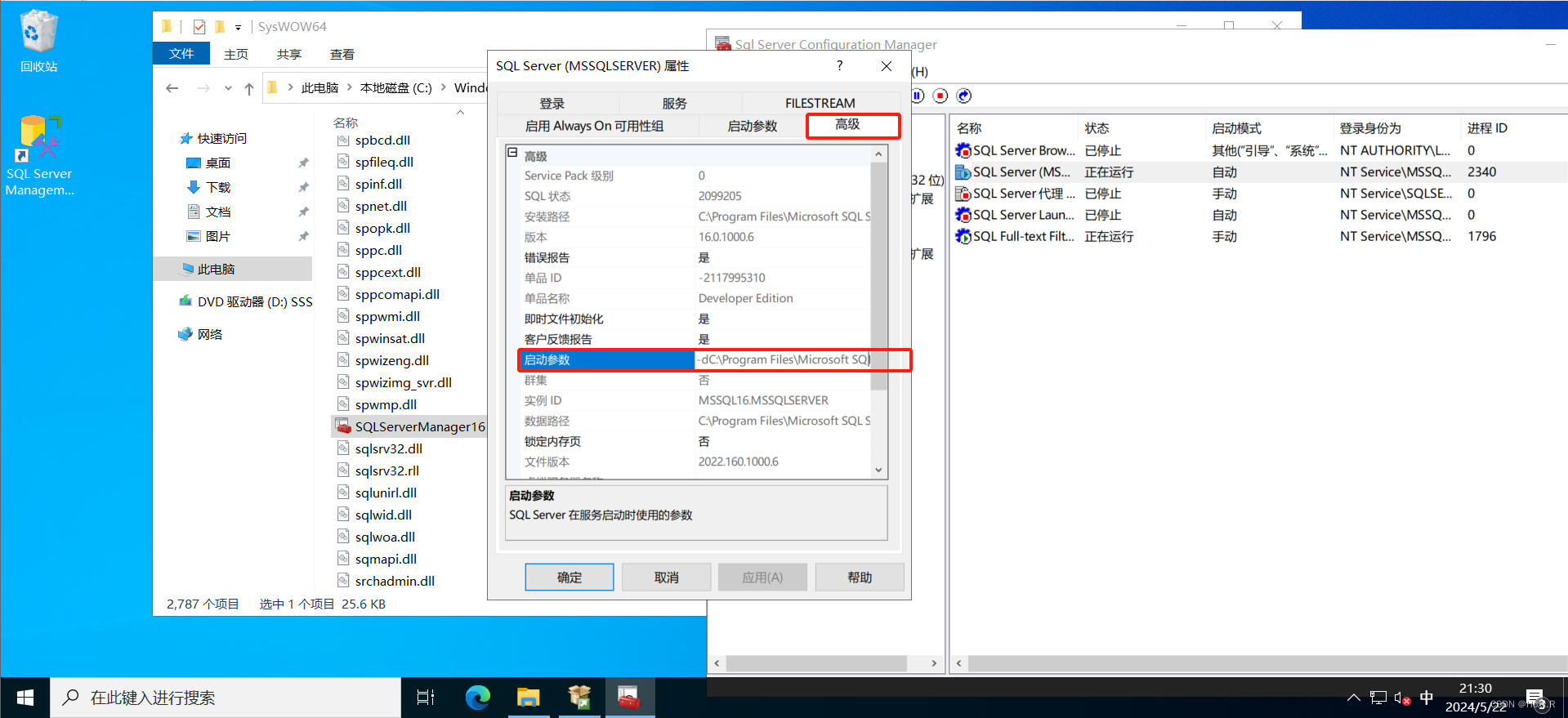Click the 中 input method indicator
The height and width of the screenshot is (718, 1568).
(1427, 698)
